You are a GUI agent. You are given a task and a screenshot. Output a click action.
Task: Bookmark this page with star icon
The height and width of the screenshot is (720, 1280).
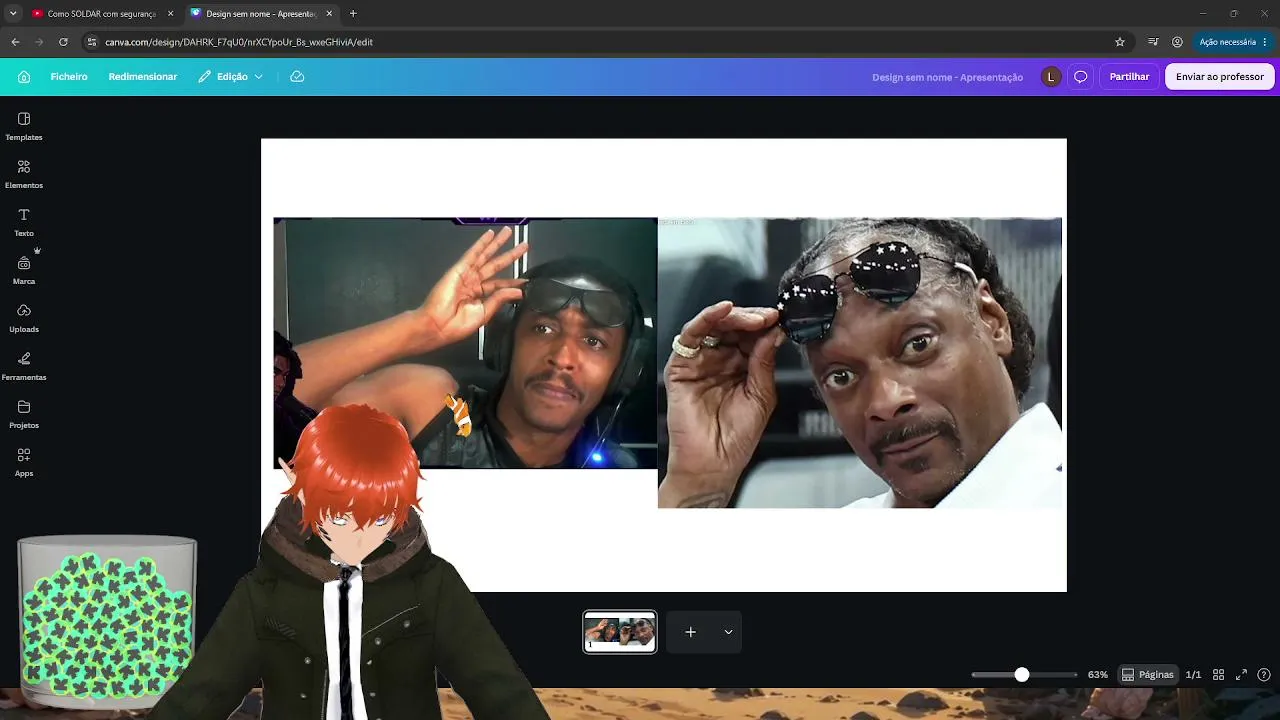point(1120,42)
